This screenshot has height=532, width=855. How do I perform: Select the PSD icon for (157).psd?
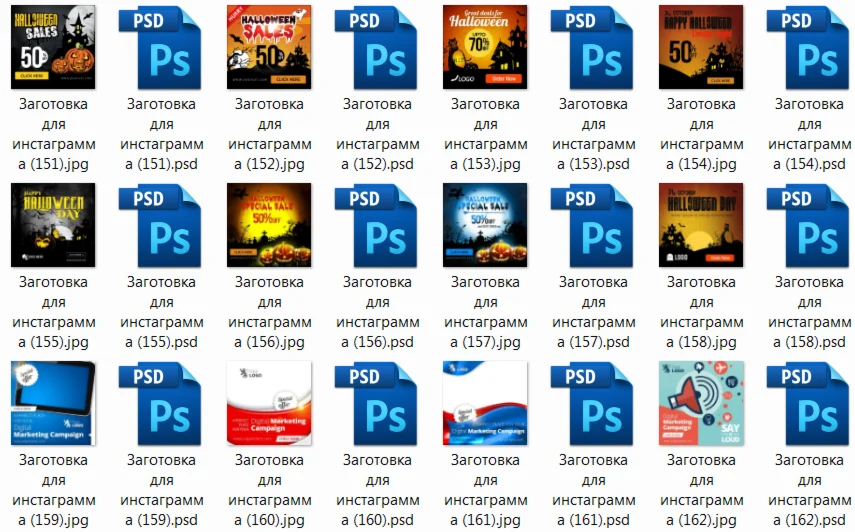click(592, 226)
